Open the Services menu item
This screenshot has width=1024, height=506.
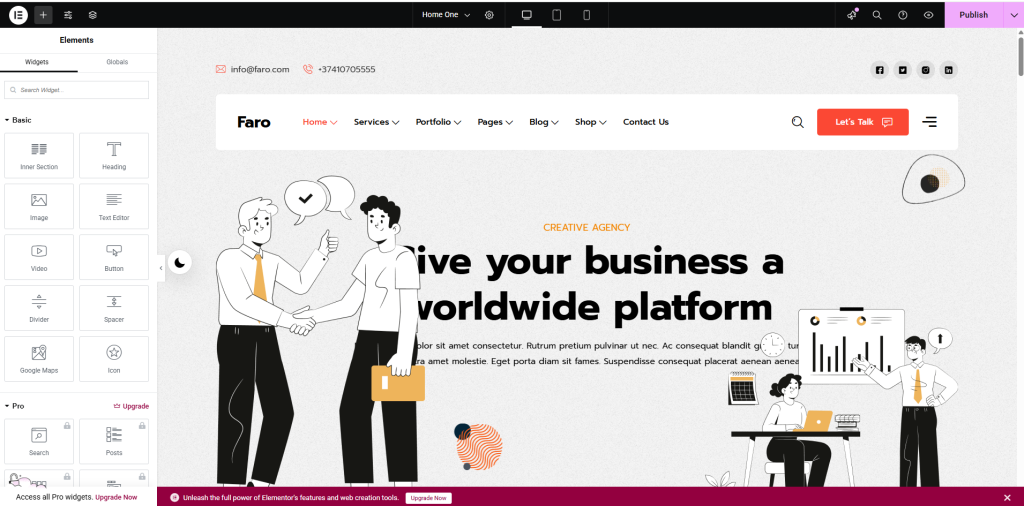(x=376, y=122)
